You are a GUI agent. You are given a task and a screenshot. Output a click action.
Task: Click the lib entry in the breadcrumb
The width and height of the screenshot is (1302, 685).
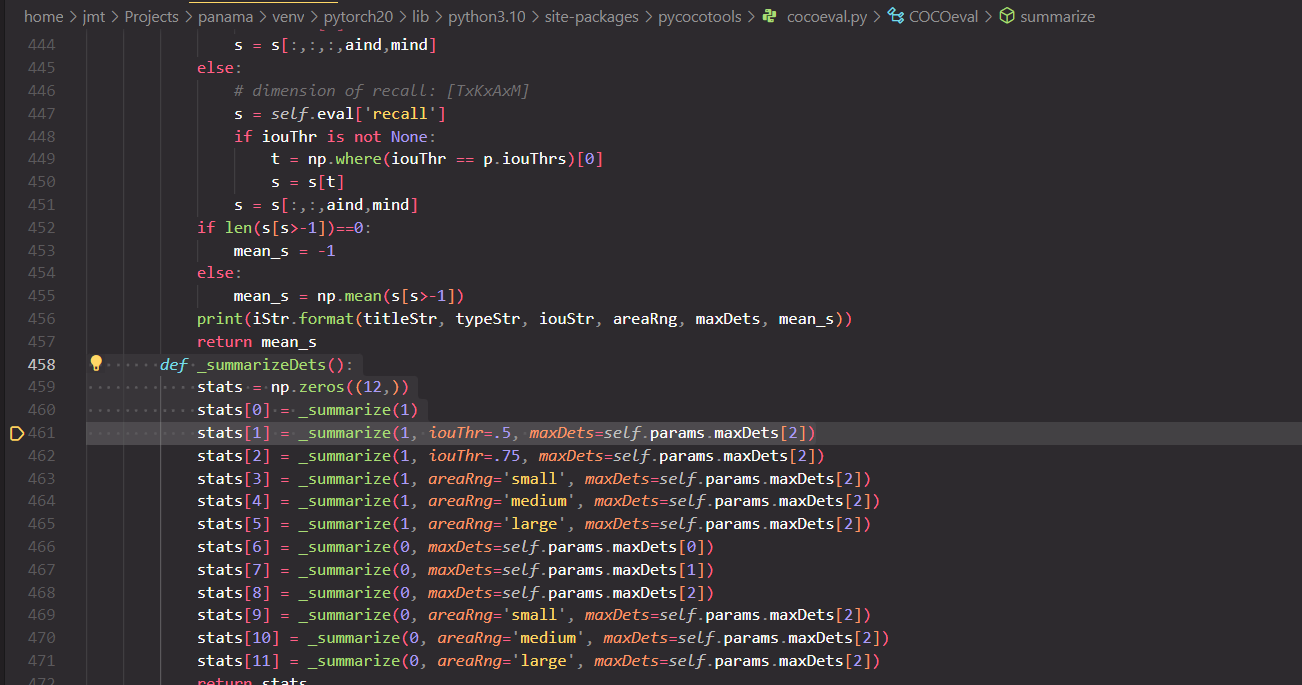tap(421, 17)
